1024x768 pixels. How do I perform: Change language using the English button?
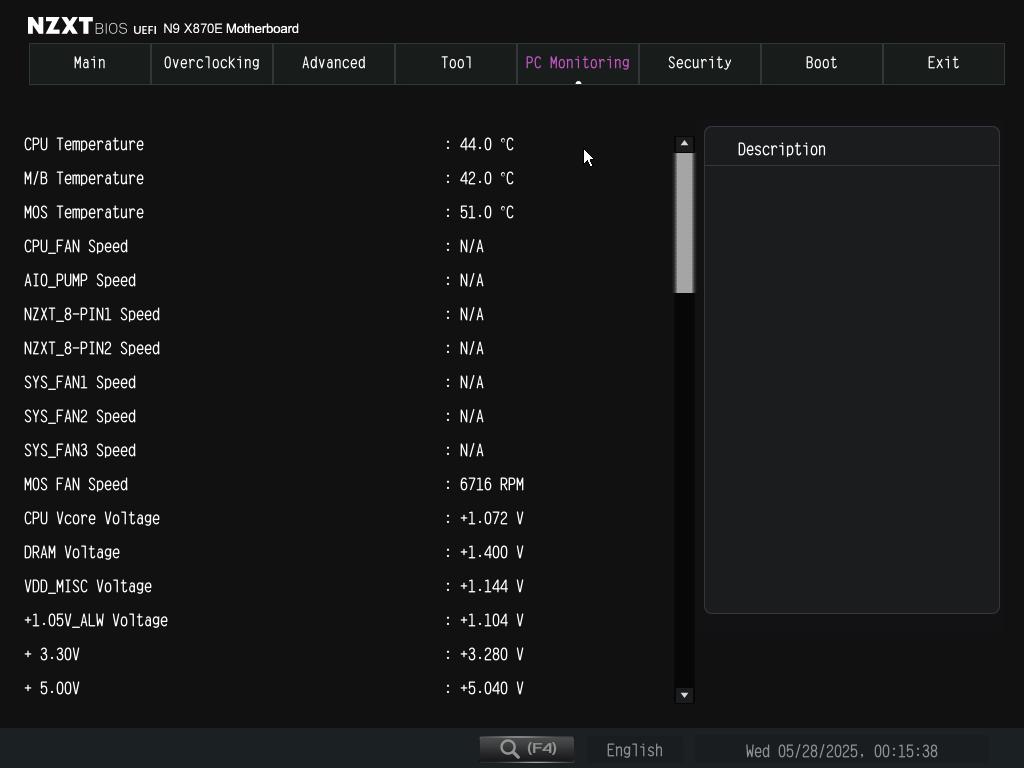point(634,750)
